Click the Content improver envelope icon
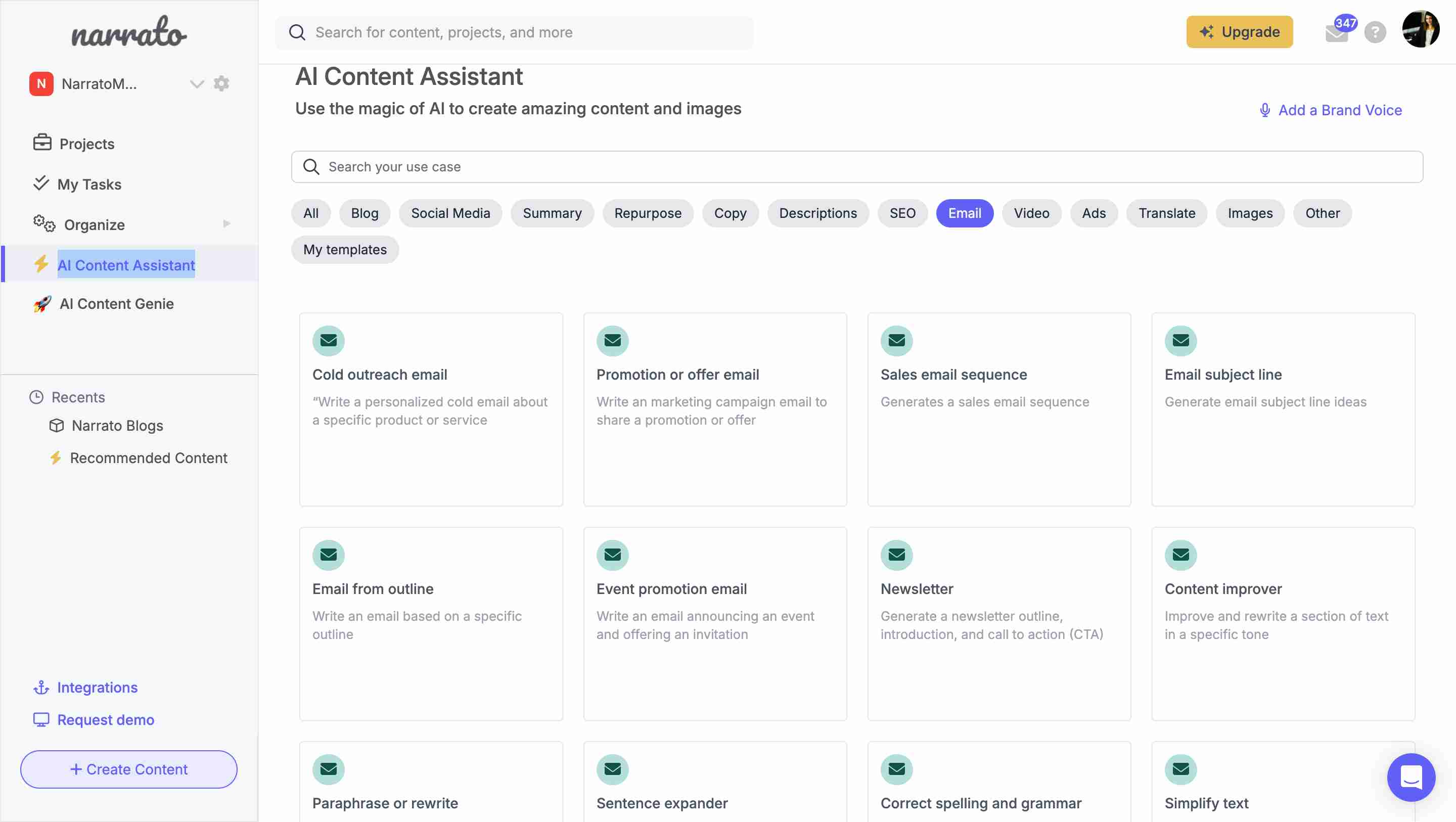Screen dimensions: 1456x822 (x=1181, y=555)
